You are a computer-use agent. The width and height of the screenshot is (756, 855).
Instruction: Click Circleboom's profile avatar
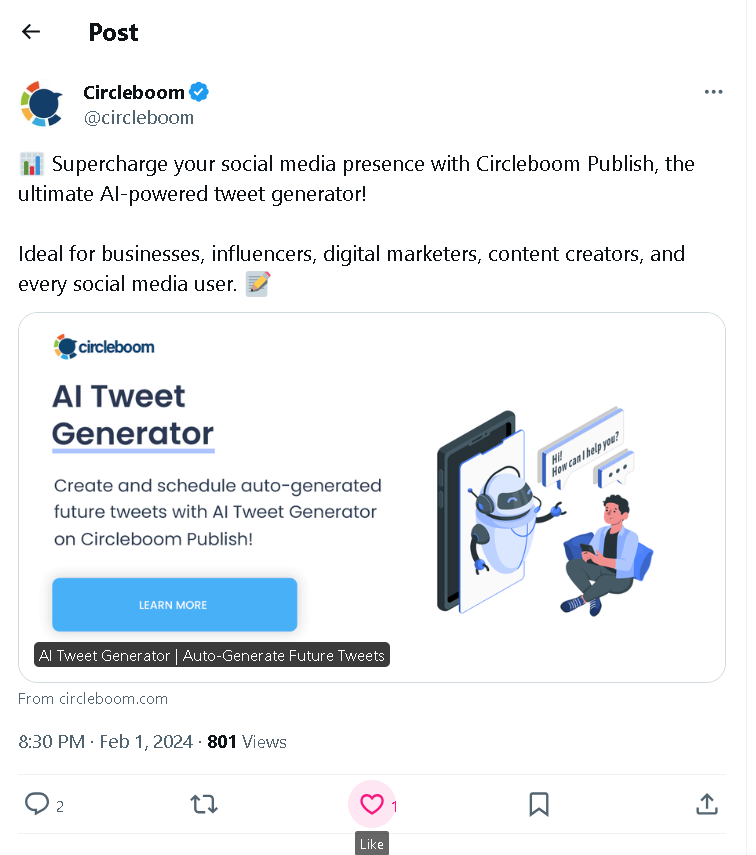coord(41,102)
